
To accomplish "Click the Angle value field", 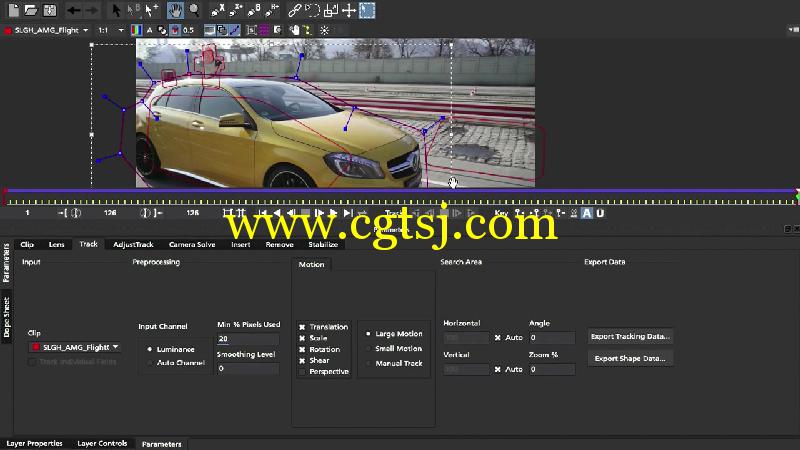I will pyautogui.click(x=552, y=338).
